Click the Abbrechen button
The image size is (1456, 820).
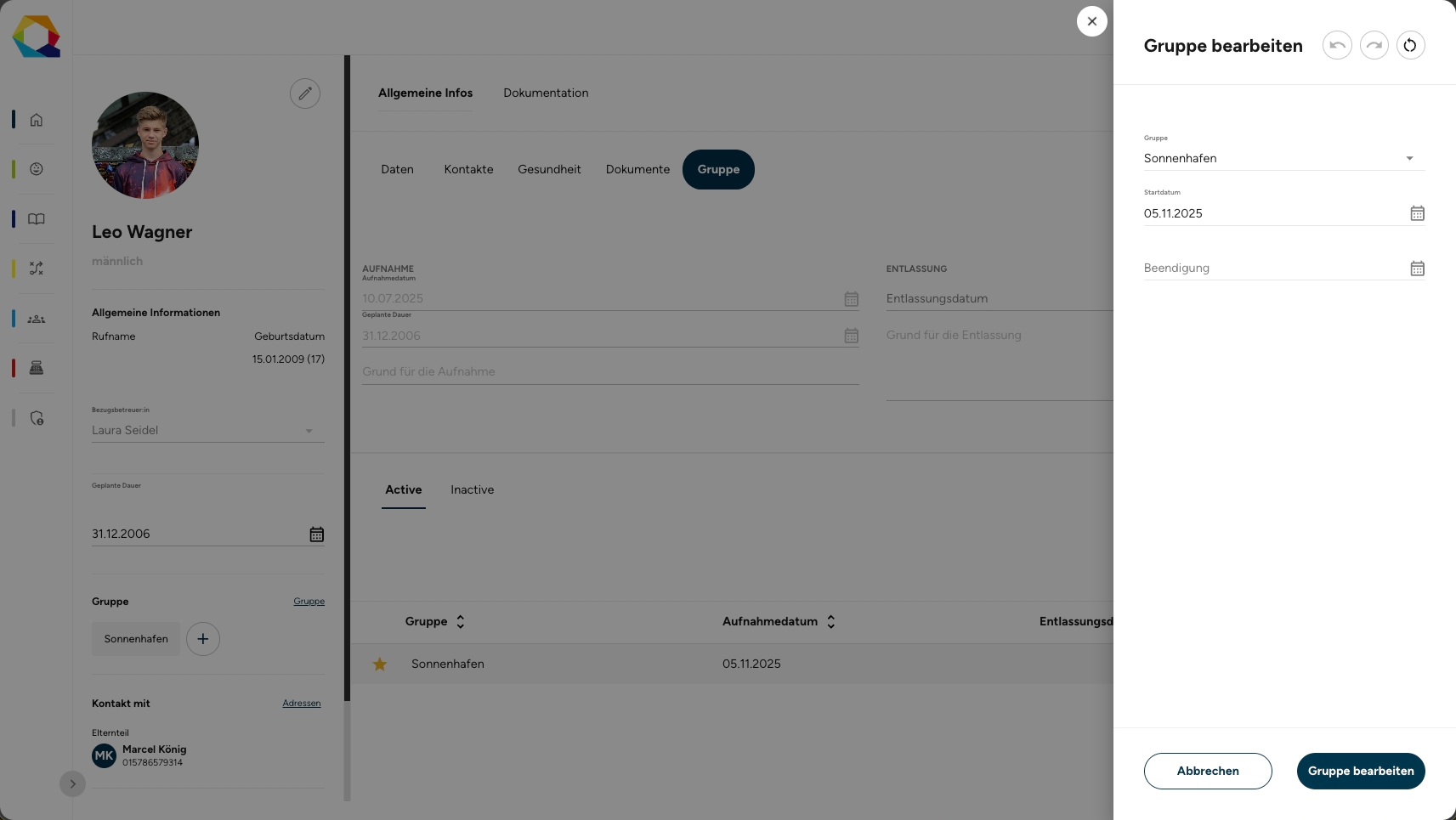[1208, 771]
